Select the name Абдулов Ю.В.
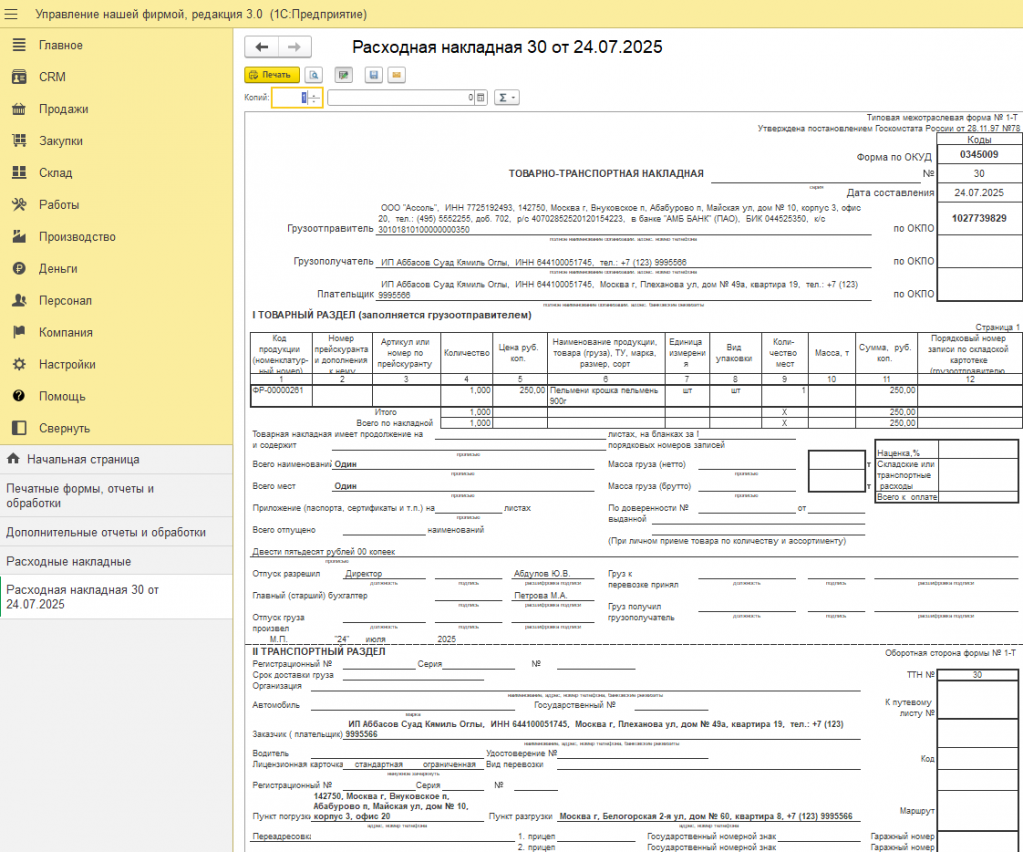The image size is (1023, 852). (x=542, y=573)
